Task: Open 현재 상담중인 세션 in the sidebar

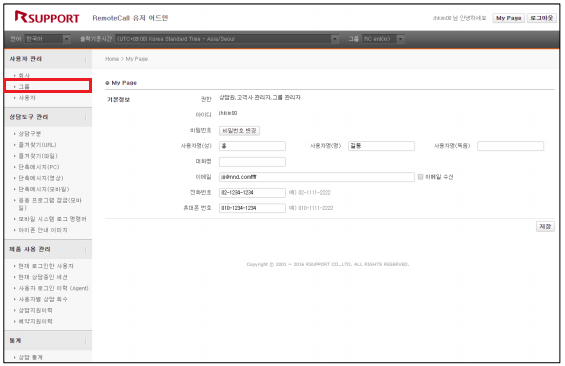Action: click(43, 277)
